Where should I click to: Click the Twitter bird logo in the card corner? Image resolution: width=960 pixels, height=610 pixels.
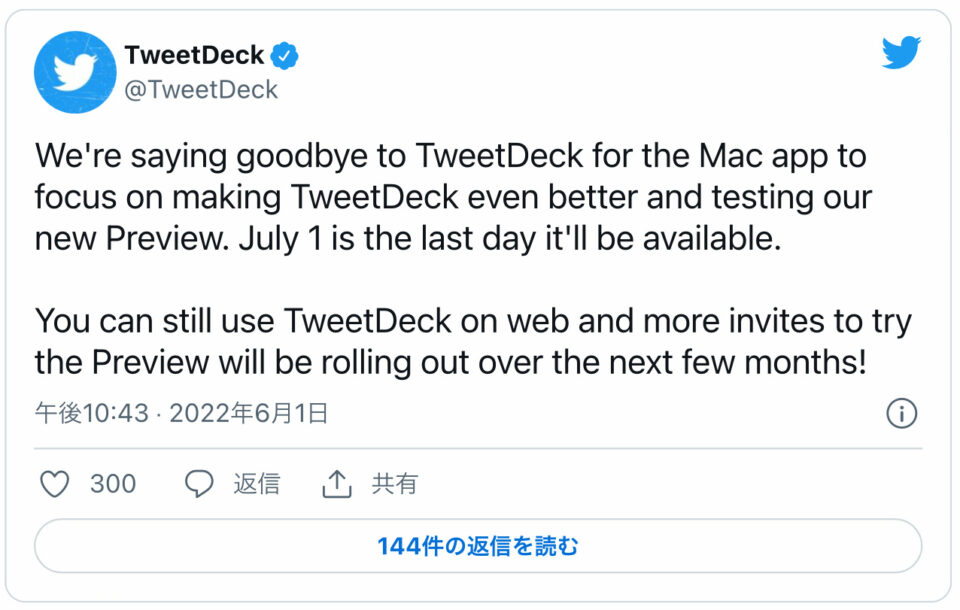click(901, 52)
